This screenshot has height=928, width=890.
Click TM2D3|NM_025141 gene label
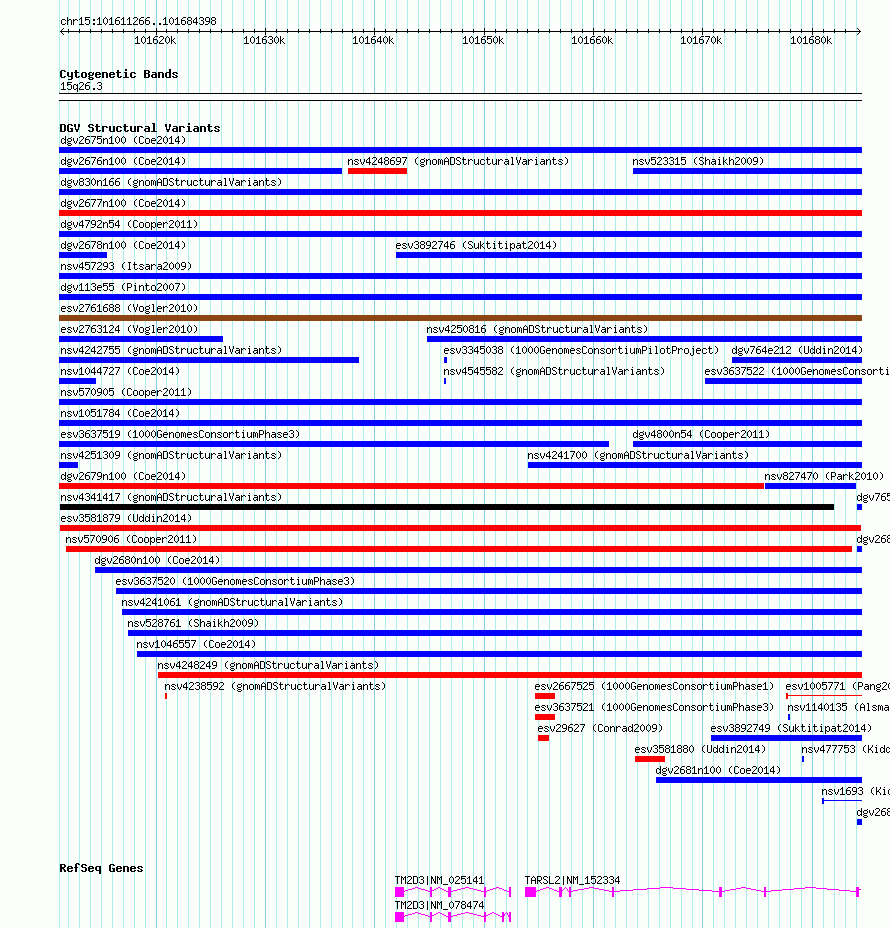(x=440, y=880)
